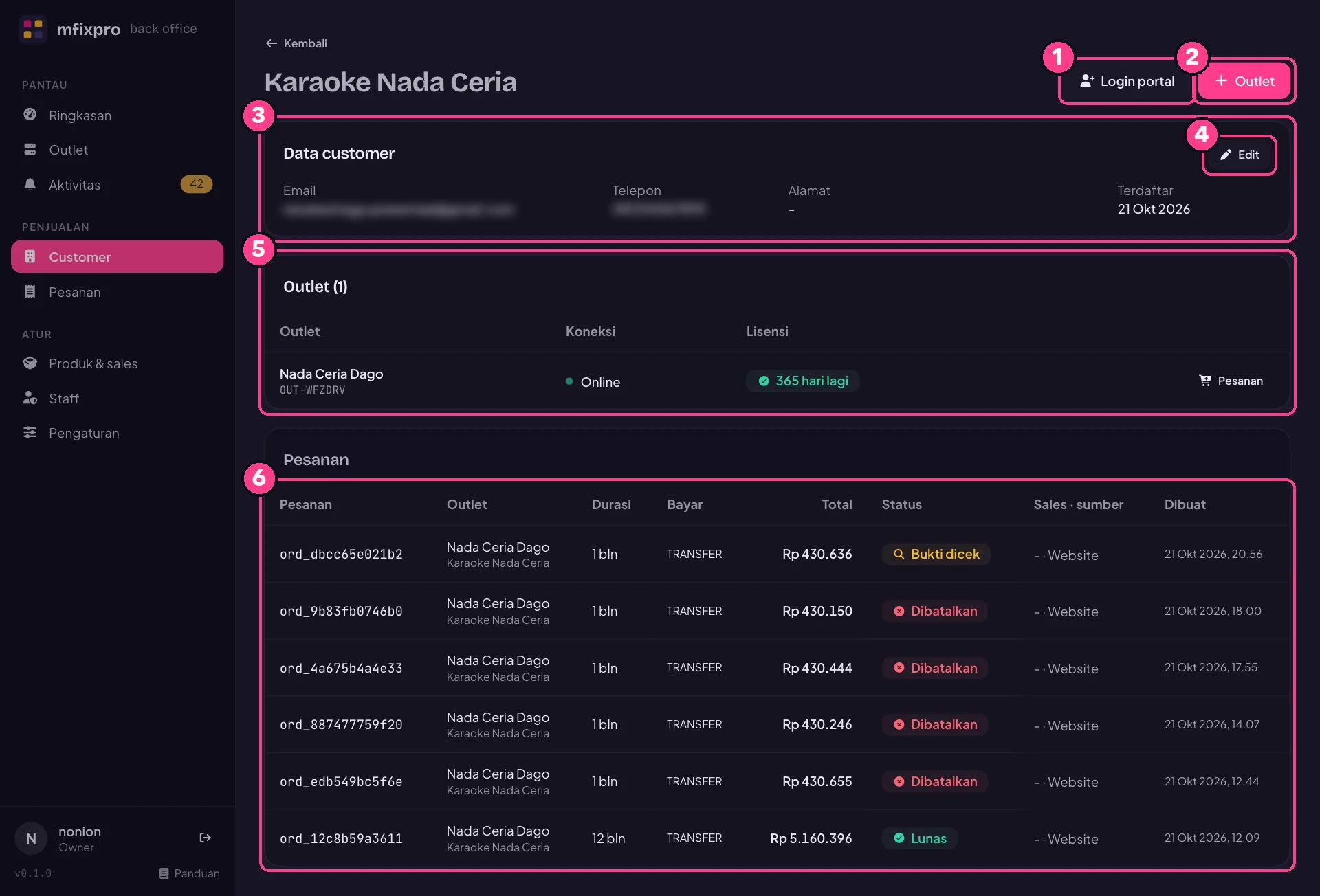Open order ord_dbcc65e021b2
The height and width of the screenshot is (896, 1320).
(341, 554)
